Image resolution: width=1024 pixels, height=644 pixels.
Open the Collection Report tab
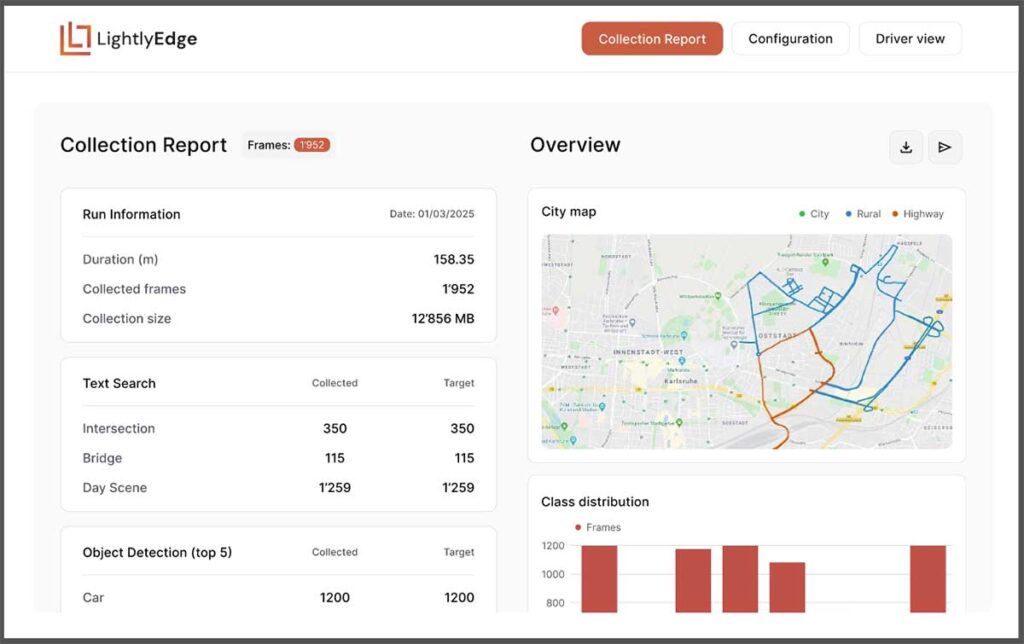[x=652, y=39]
